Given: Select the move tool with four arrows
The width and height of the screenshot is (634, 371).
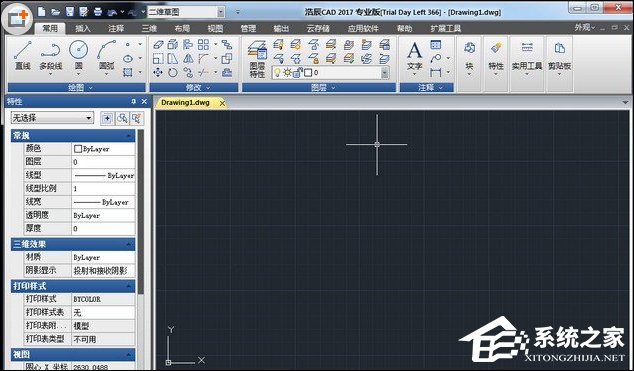Looking at the screenshot, I should 158,73.
